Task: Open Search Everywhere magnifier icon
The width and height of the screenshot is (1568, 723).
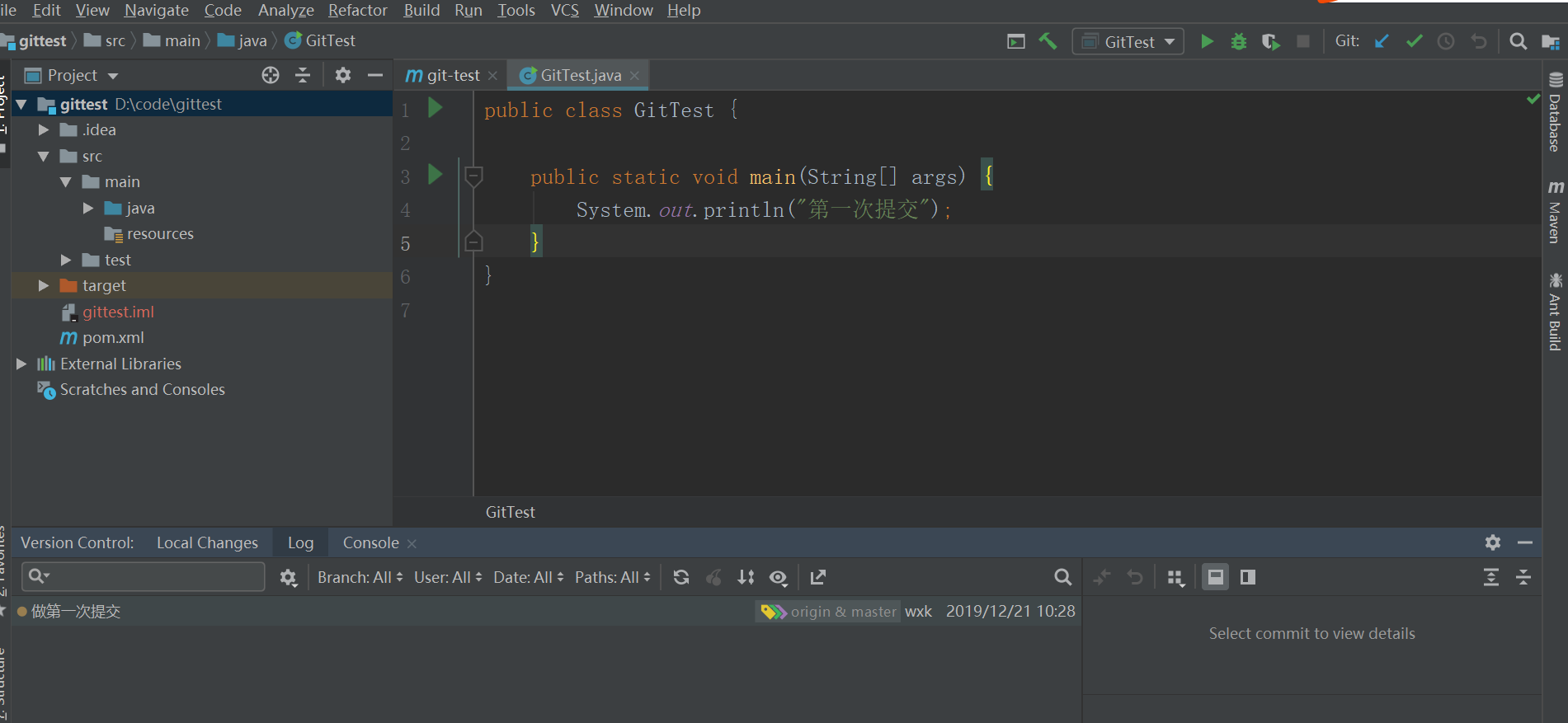Action: click(1518, 41)
